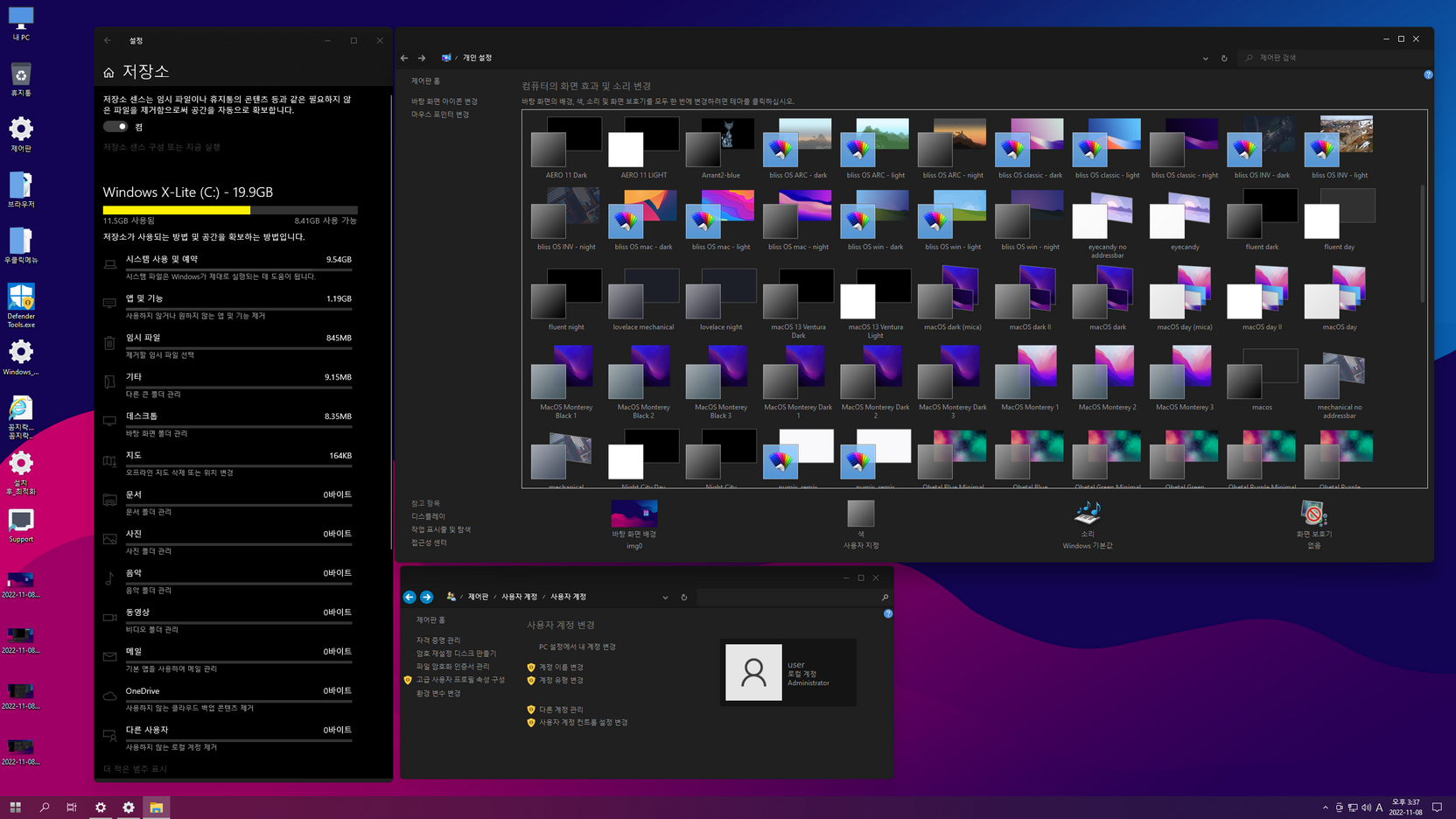Expand address bar dropdown in personalization window
This screenshot has height=819, width=1456.
click(1205, 59)
